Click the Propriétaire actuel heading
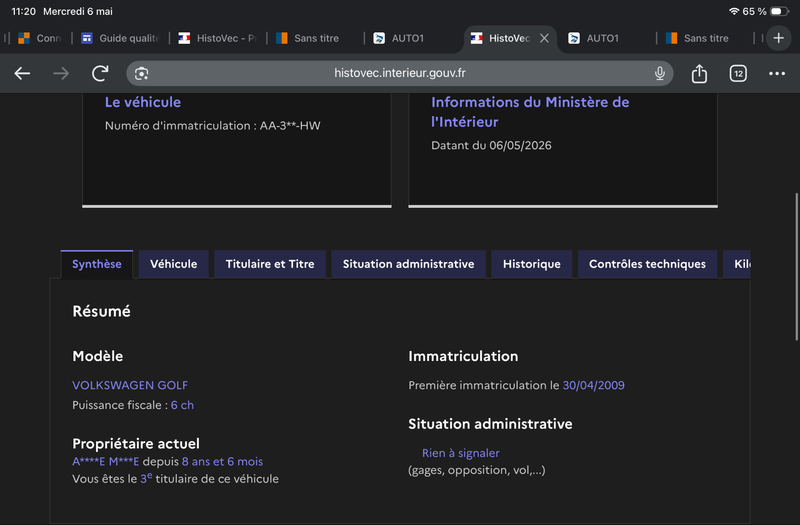 pyautogui.click(x=136, y=443)
